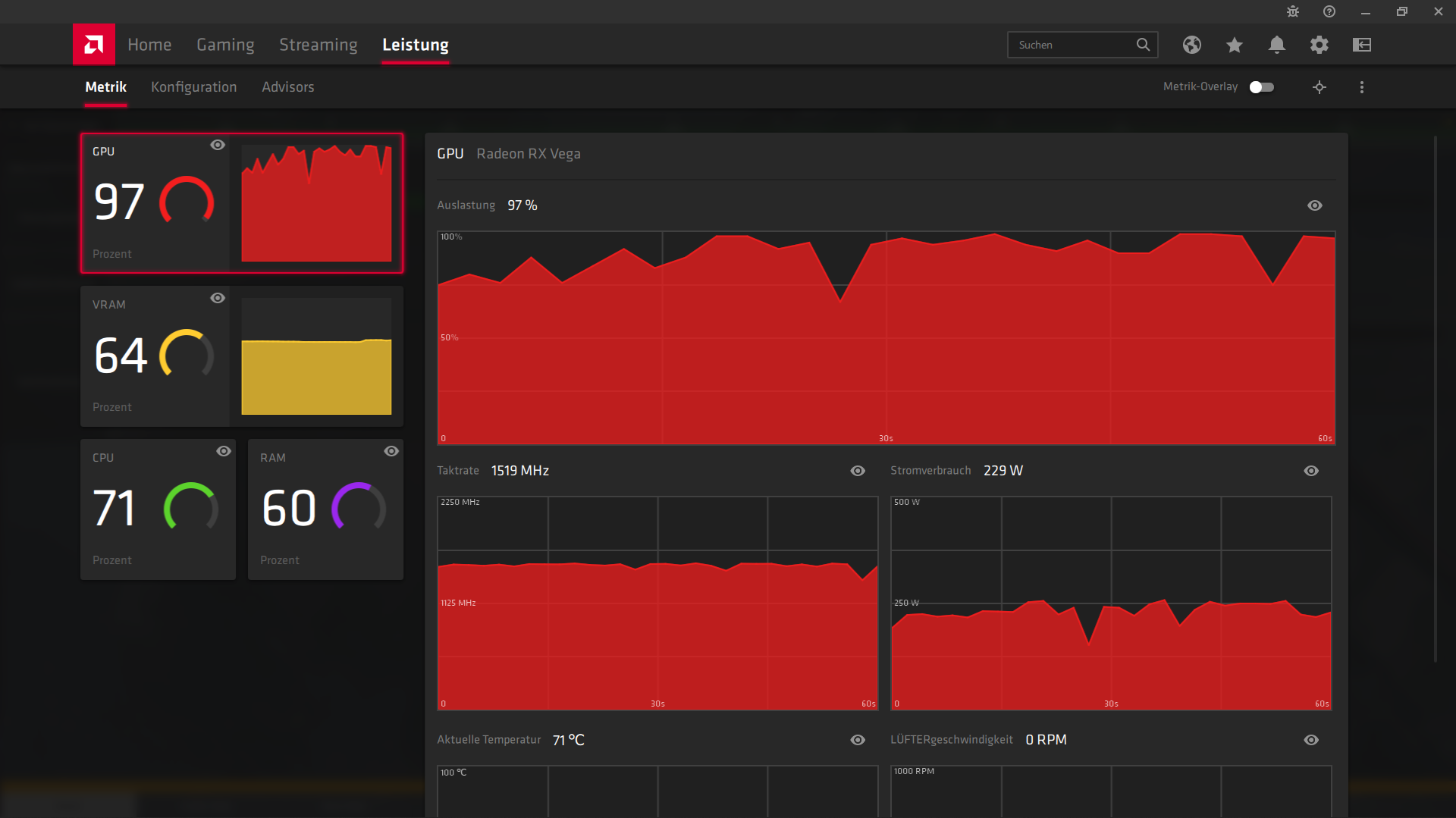
Task: Click the 0 RPM fan speed value
Action: click(x=1046, y=740)
